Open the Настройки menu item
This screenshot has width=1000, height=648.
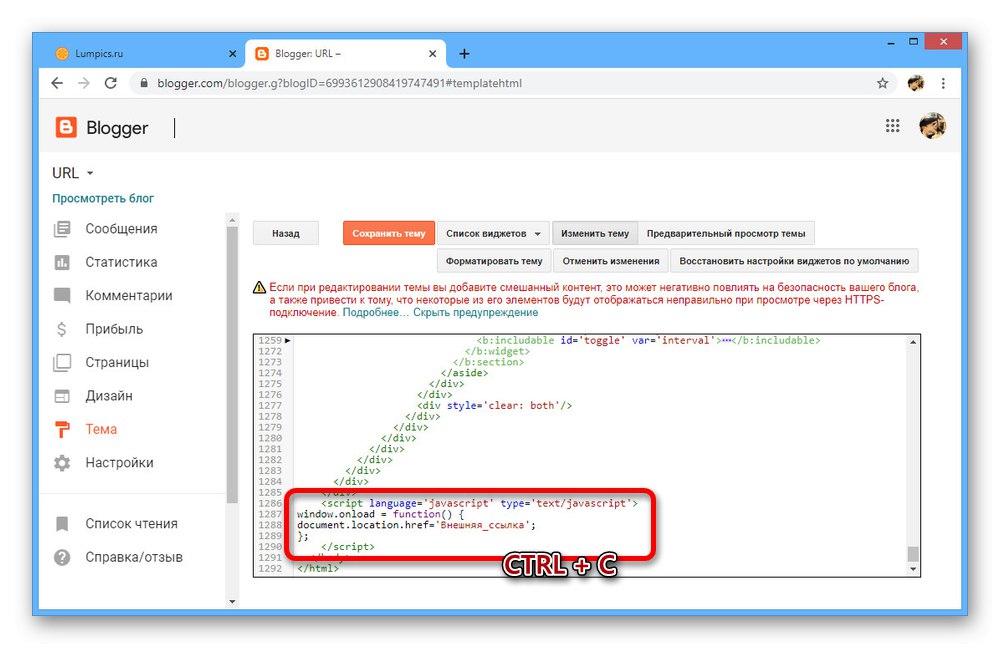pos(119,463)
